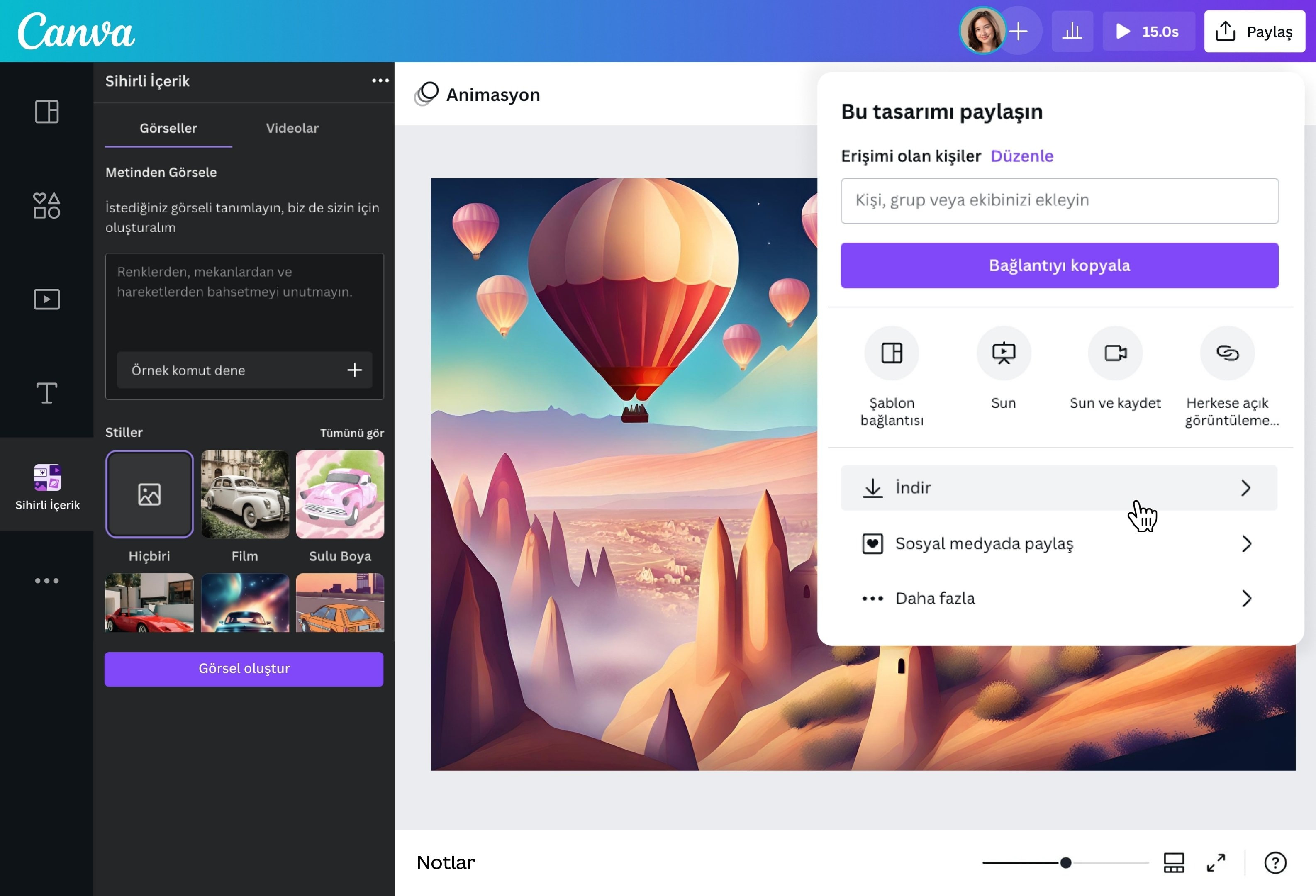The height and width of the screenshot is (896, 1316).
Task: Expand the Daha fazla section
Action: (x=1058, y=598)
